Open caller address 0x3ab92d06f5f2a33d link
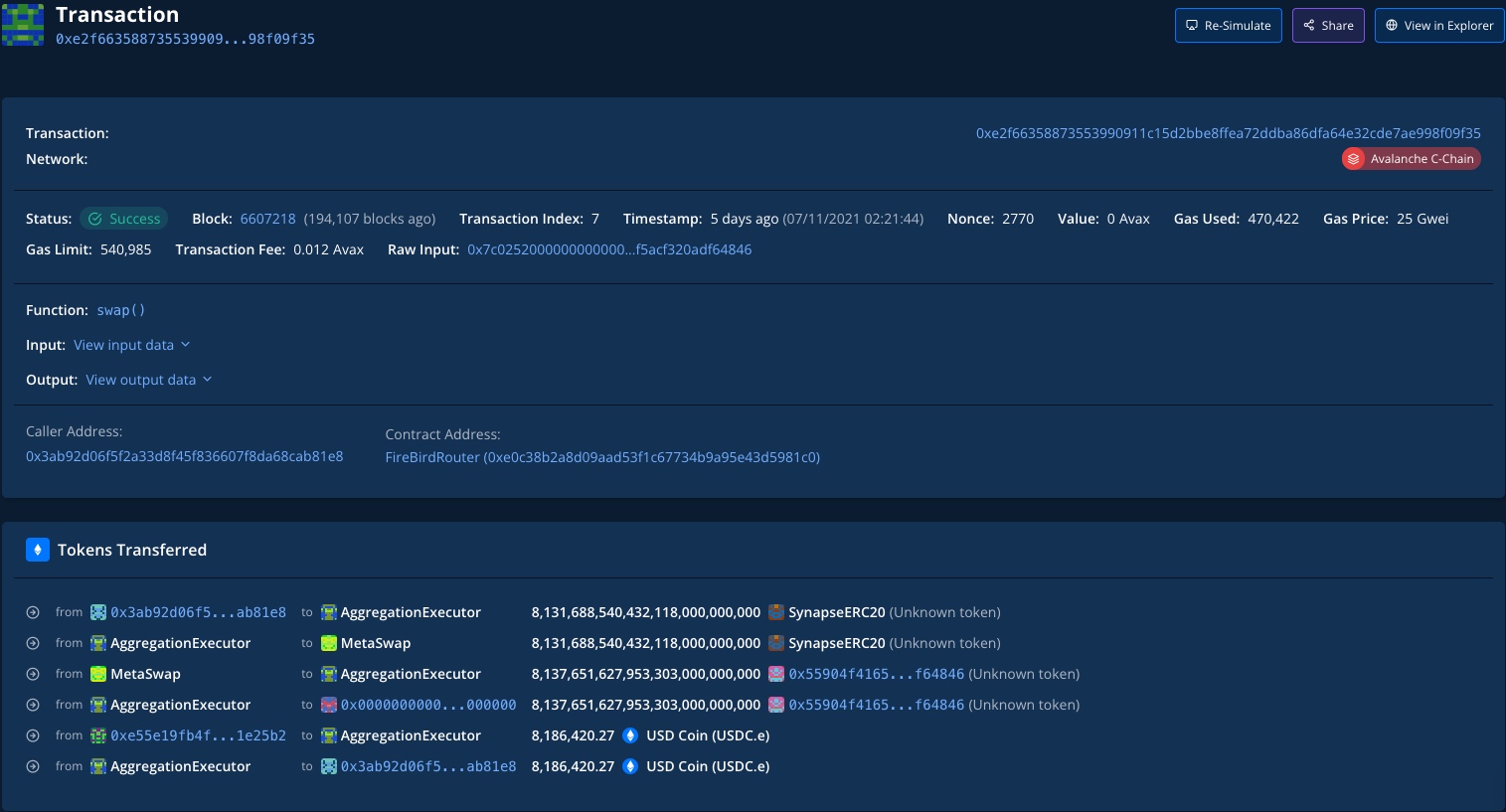This screenshot has height=812, width=1506. (x=185, y=456)
